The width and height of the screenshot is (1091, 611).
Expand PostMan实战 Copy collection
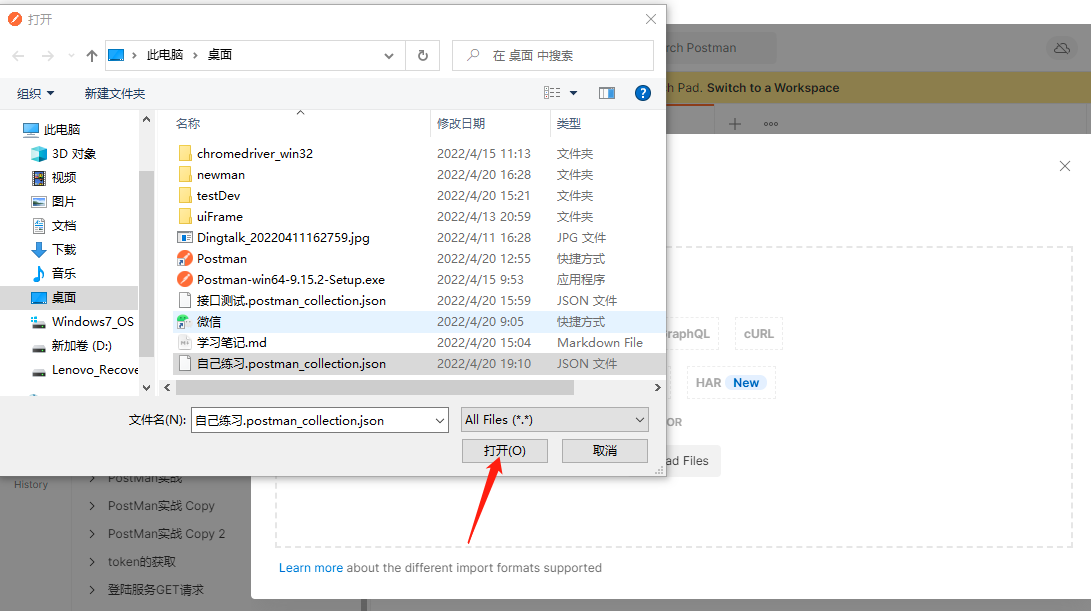coord(92,506)
